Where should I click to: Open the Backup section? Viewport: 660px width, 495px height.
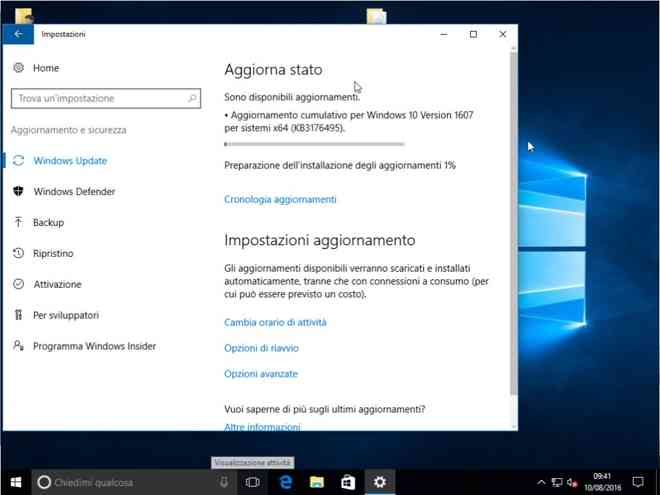(48, 223)
